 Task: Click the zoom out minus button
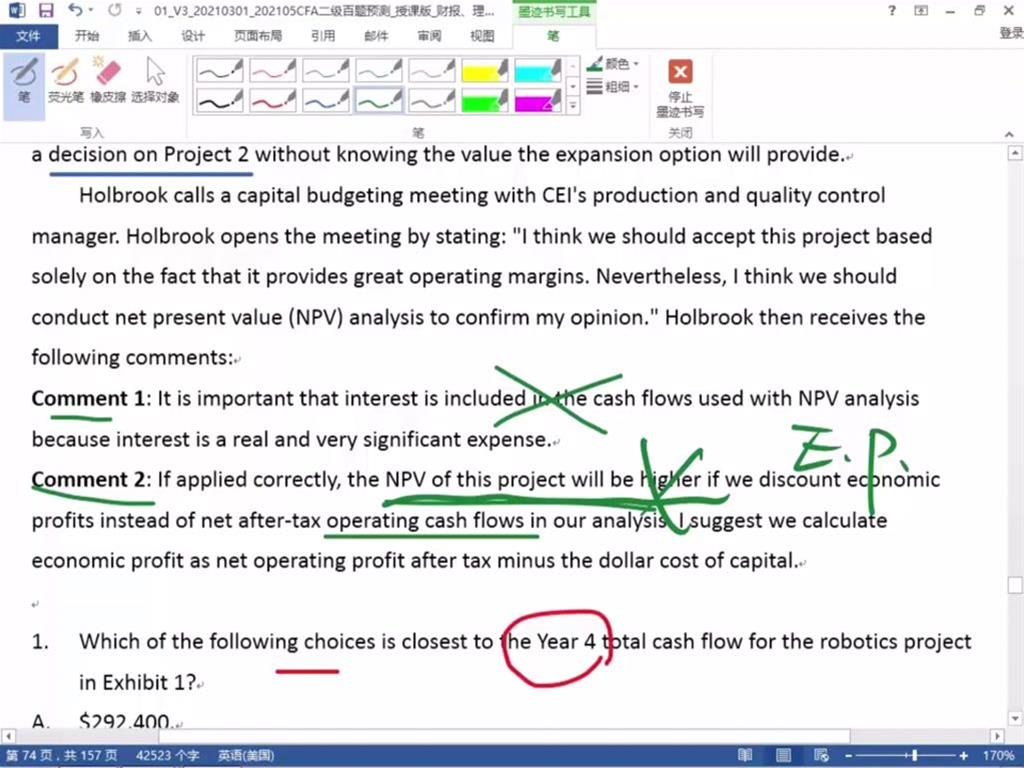pos(848,756)
